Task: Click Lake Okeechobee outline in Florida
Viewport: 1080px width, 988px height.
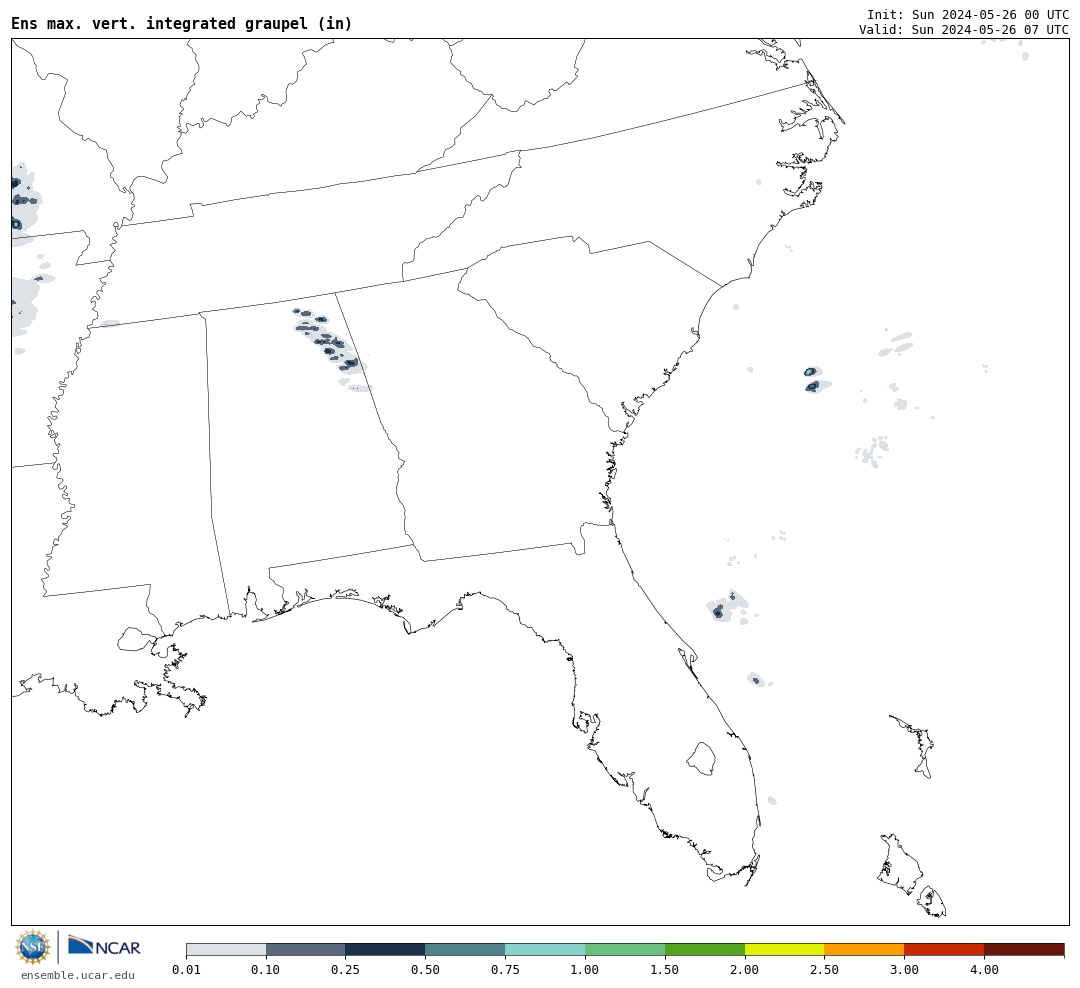Action: click(702, 759)
